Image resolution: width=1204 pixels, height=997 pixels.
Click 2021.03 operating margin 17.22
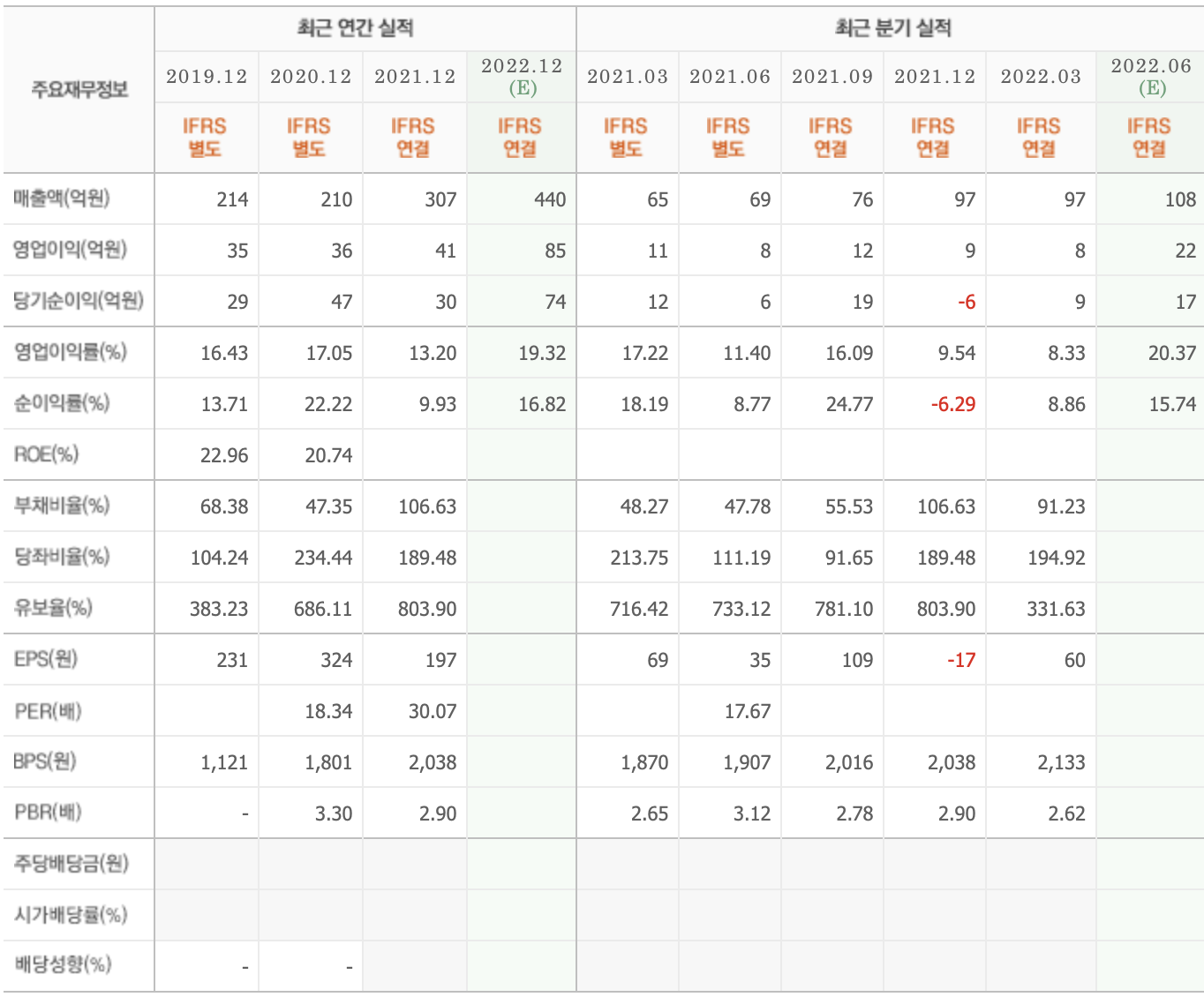point(645,353)
